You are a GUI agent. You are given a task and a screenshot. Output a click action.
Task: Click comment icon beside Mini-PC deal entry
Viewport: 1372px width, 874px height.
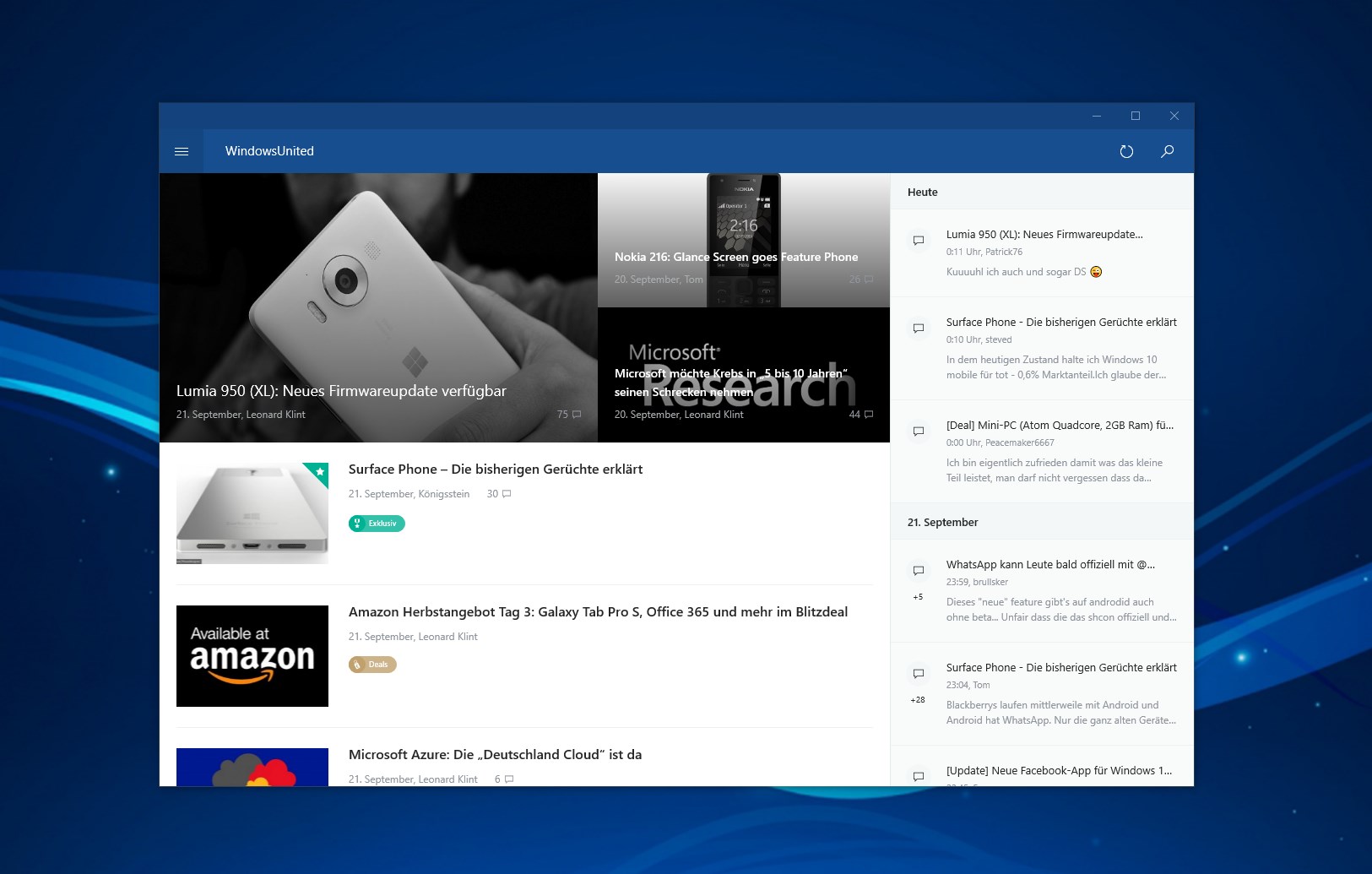[919, 432]
